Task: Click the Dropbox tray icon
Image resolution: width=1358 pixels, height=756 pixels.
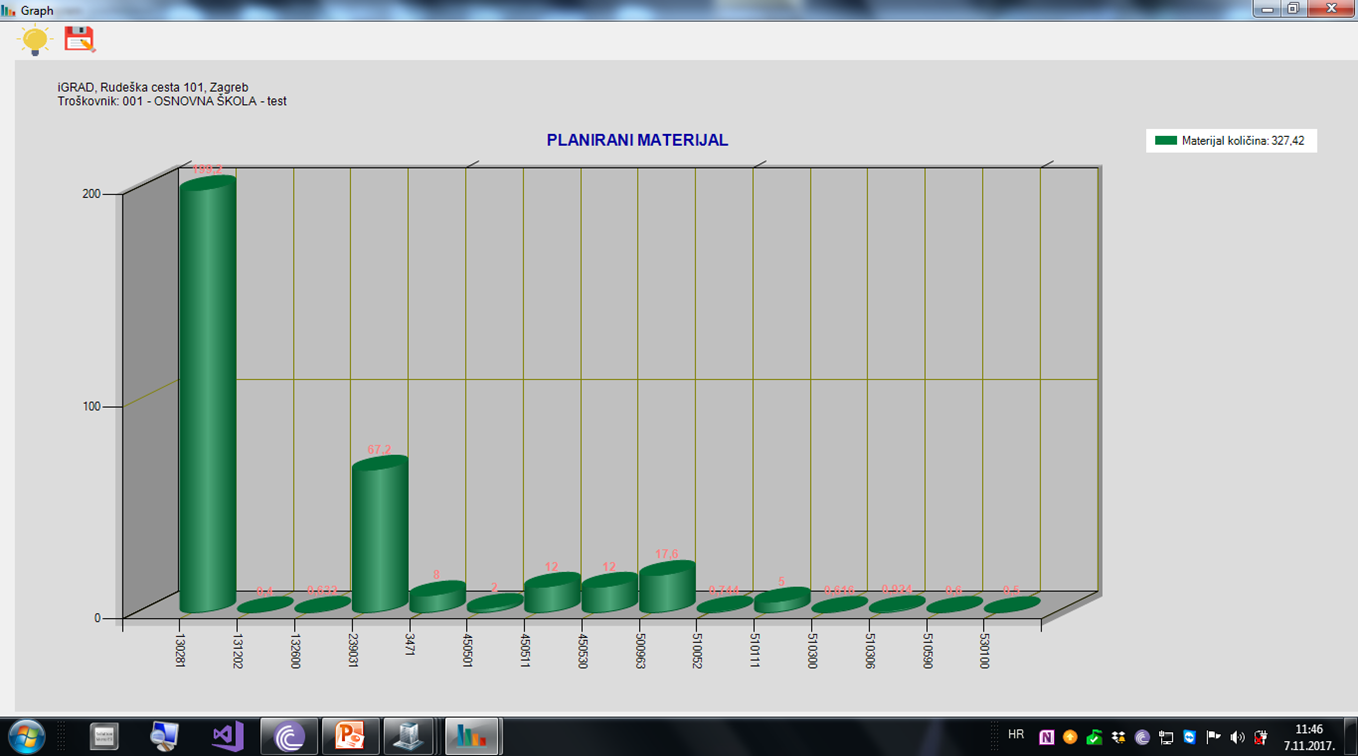Action: tap(1118, 737)
